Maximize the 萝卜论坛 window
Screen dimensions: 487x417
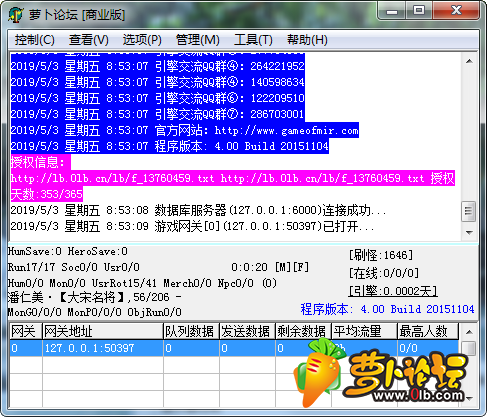coord(419,11)
